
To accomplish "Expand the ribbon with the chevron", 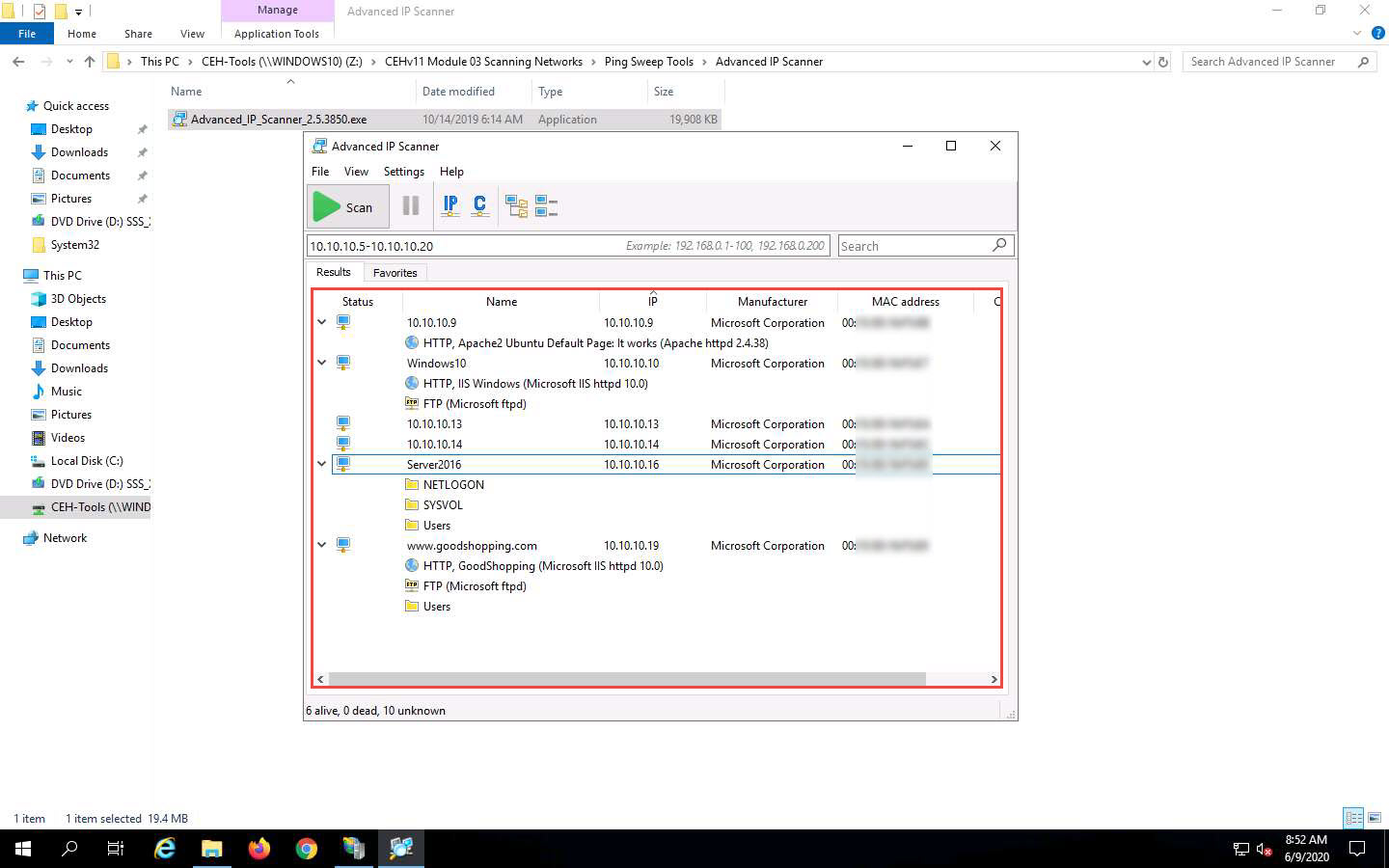I will tap(1357, 34).
